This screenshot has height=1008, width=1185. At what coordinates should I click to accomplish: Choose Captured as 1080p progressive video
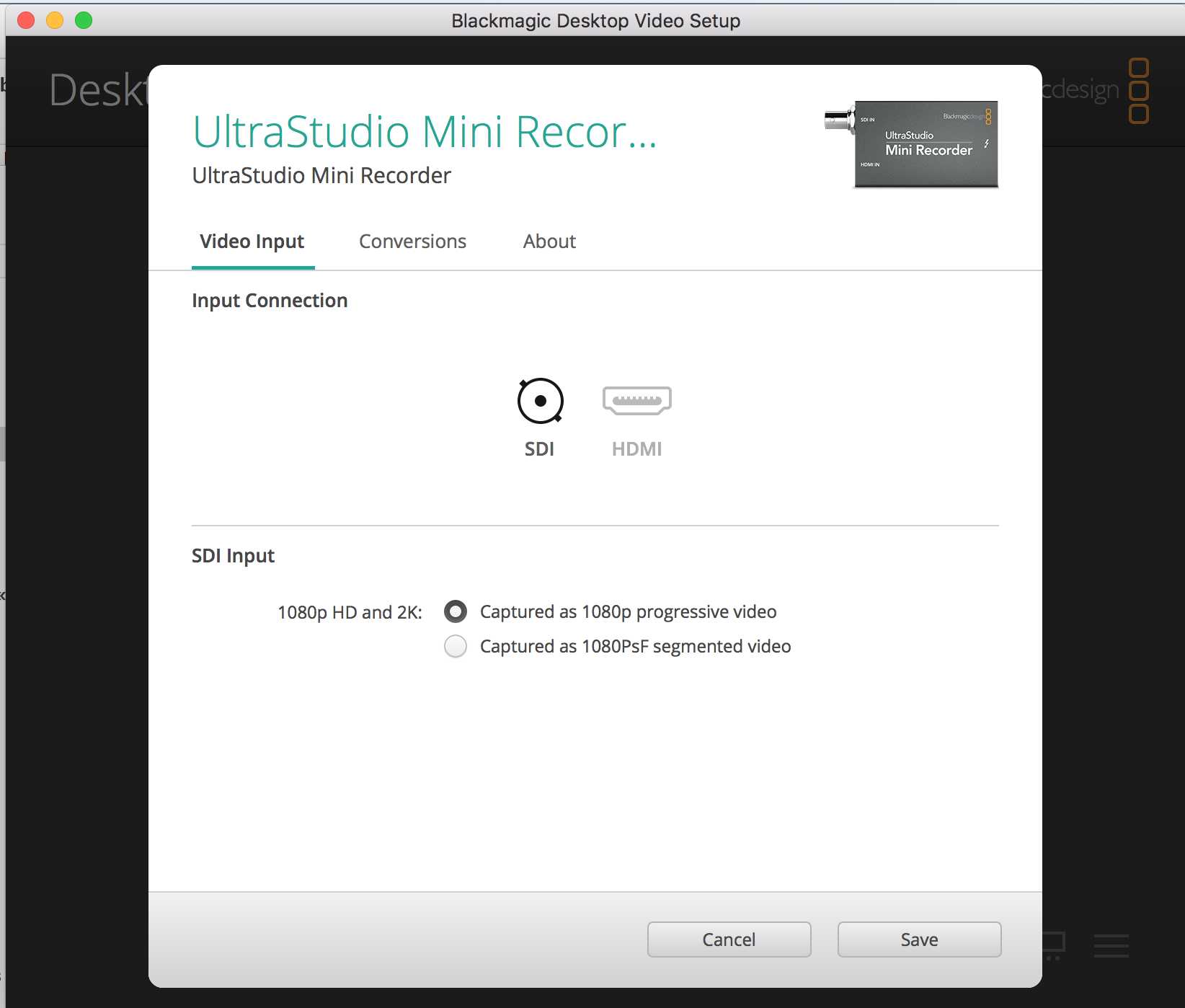[456, 611]
